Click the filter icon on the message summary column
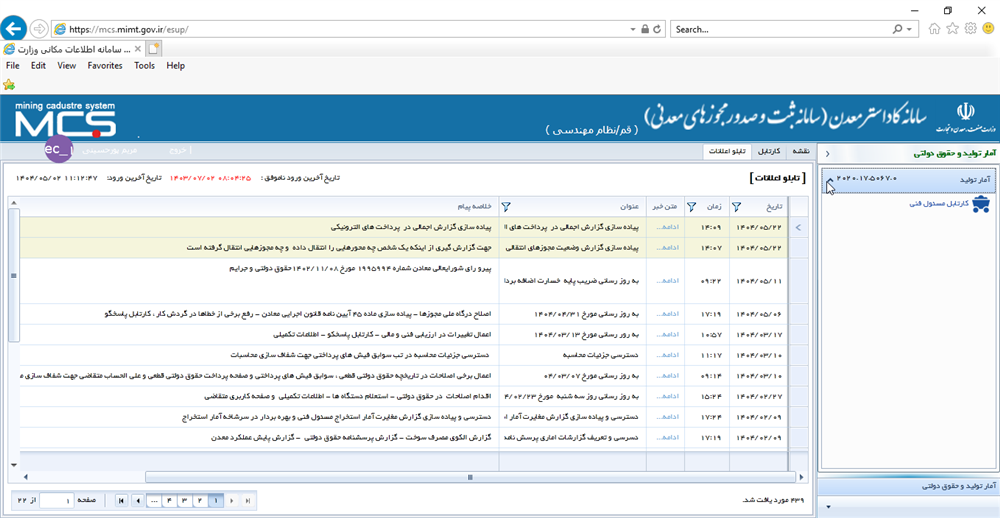Screen dimensions: 1000x518 pyautogui.click(x=505, y=207)
